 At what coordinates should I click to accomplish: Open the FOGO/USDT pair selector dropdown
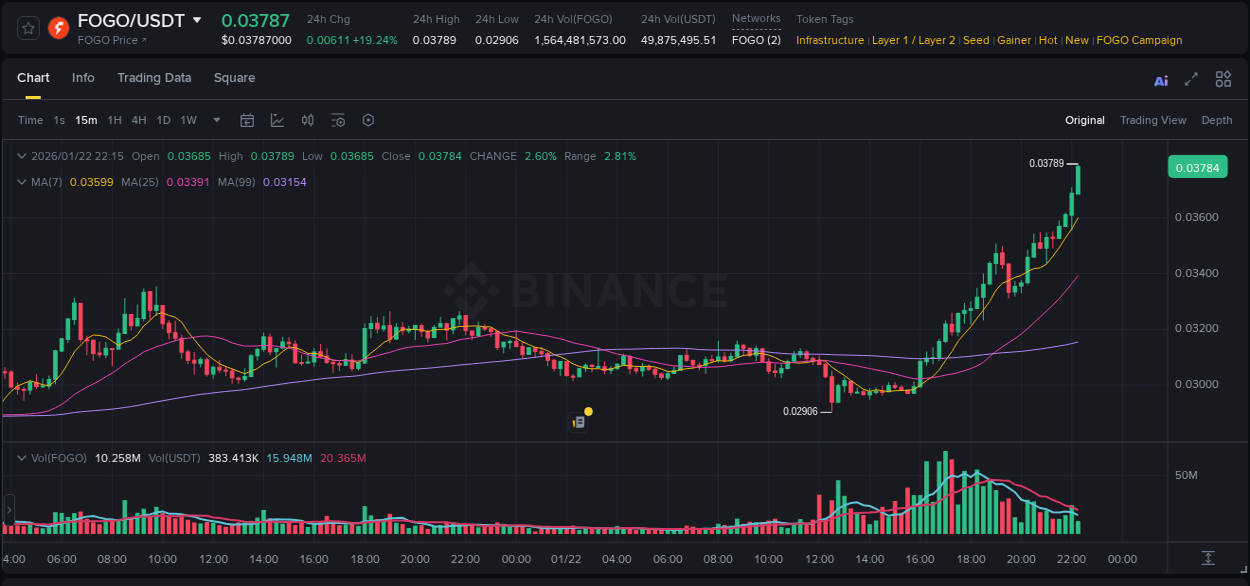197,20
